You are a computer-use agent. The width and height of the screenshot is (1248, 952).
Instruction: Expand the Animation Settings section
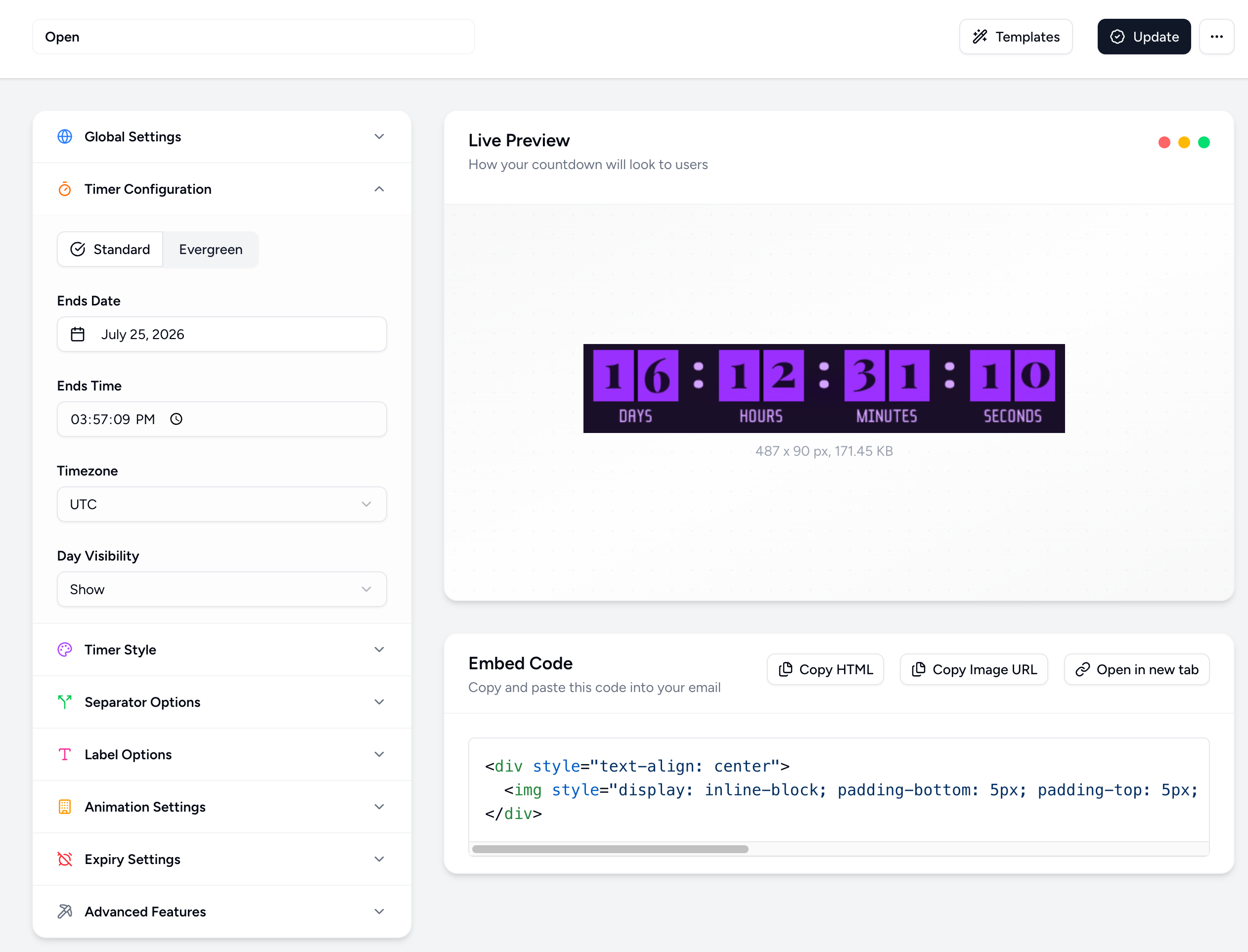pyautogui.click(x=222, y=806)
